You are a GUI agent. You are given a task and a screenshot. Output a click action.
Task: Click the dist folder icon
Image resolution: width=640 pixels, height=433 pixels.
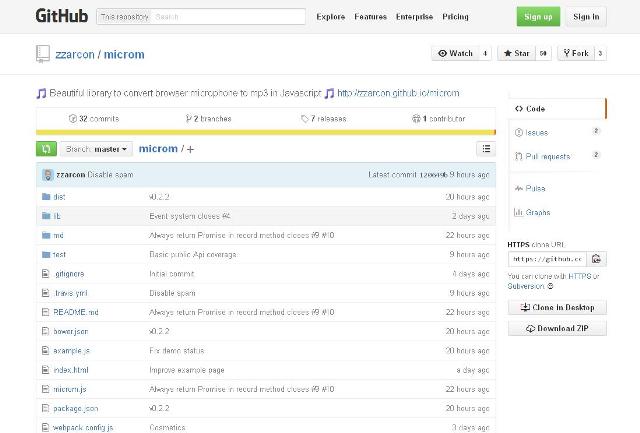pyautogui.click(x=46, y=197)
